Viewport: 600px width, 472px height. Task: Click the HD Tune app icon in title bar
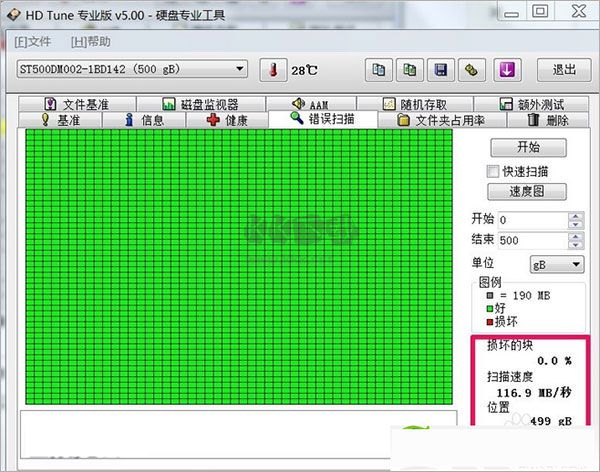[x=13, y=15]
